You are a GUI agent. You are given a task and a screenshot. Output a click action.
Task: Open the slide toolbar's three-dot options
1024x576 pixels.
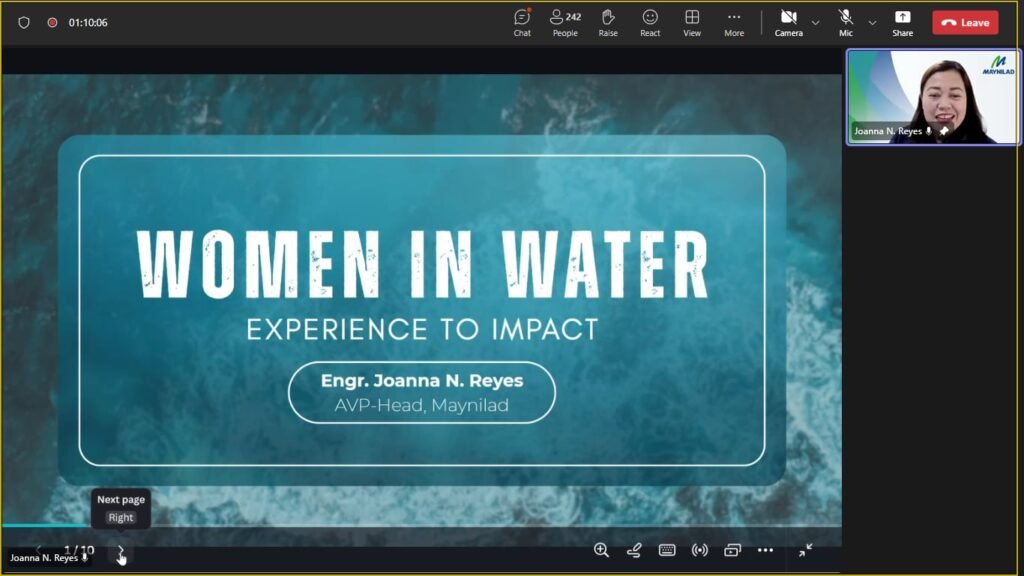pos(765,550)
